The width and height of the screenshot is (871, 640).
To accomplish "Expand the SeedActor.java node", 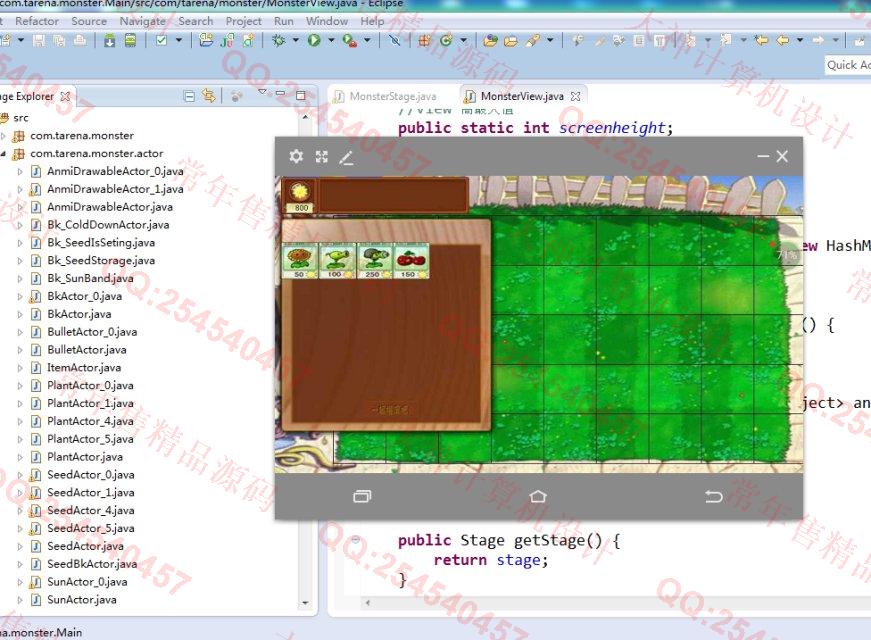I will coord(20,546).
